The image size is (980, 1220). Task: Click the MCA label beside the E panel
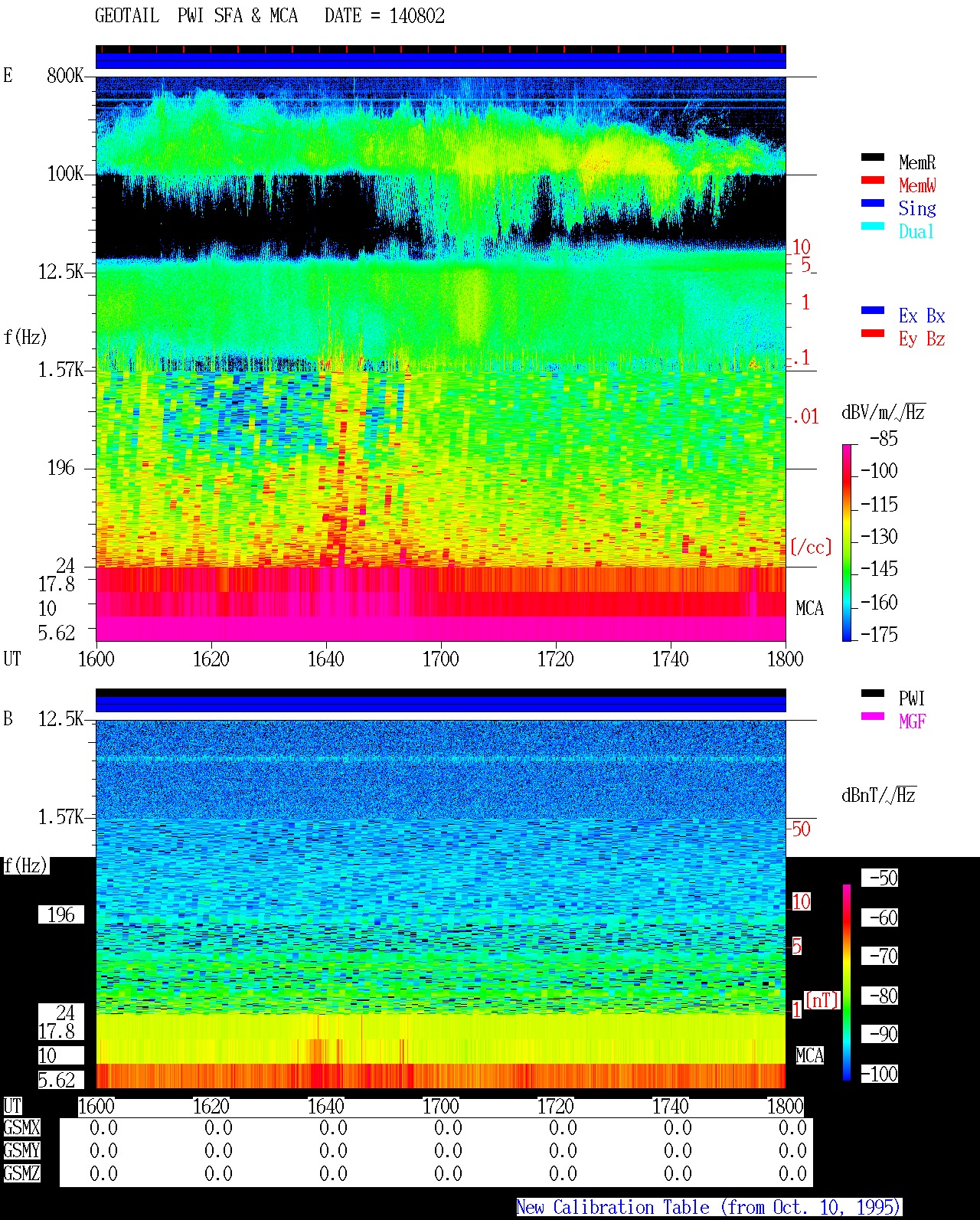click(x=809, y=609)
